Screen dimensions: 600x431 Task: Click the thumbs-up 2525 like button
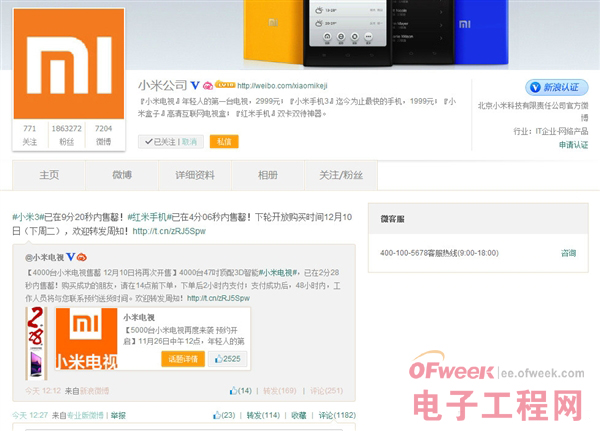click(x=228, y=359)
